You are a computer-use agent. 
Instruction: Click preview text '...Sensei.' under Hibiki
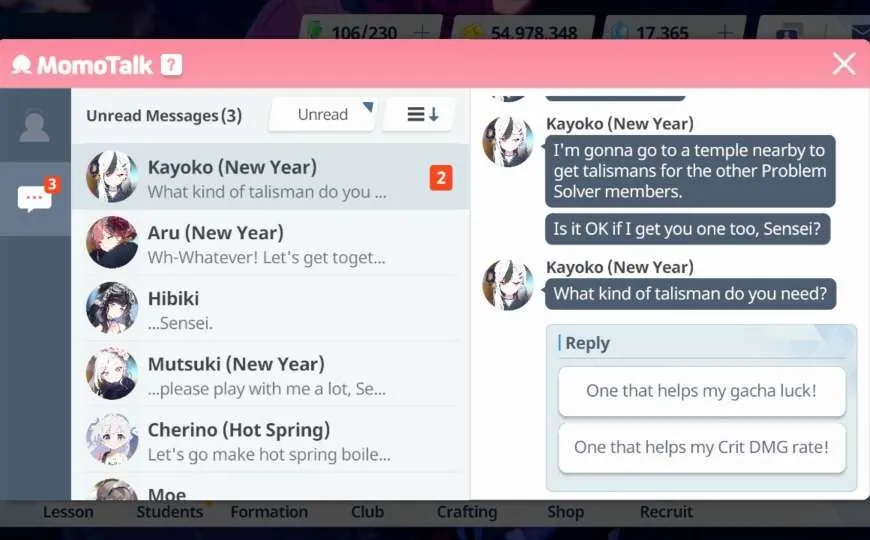tap(180, 323)
